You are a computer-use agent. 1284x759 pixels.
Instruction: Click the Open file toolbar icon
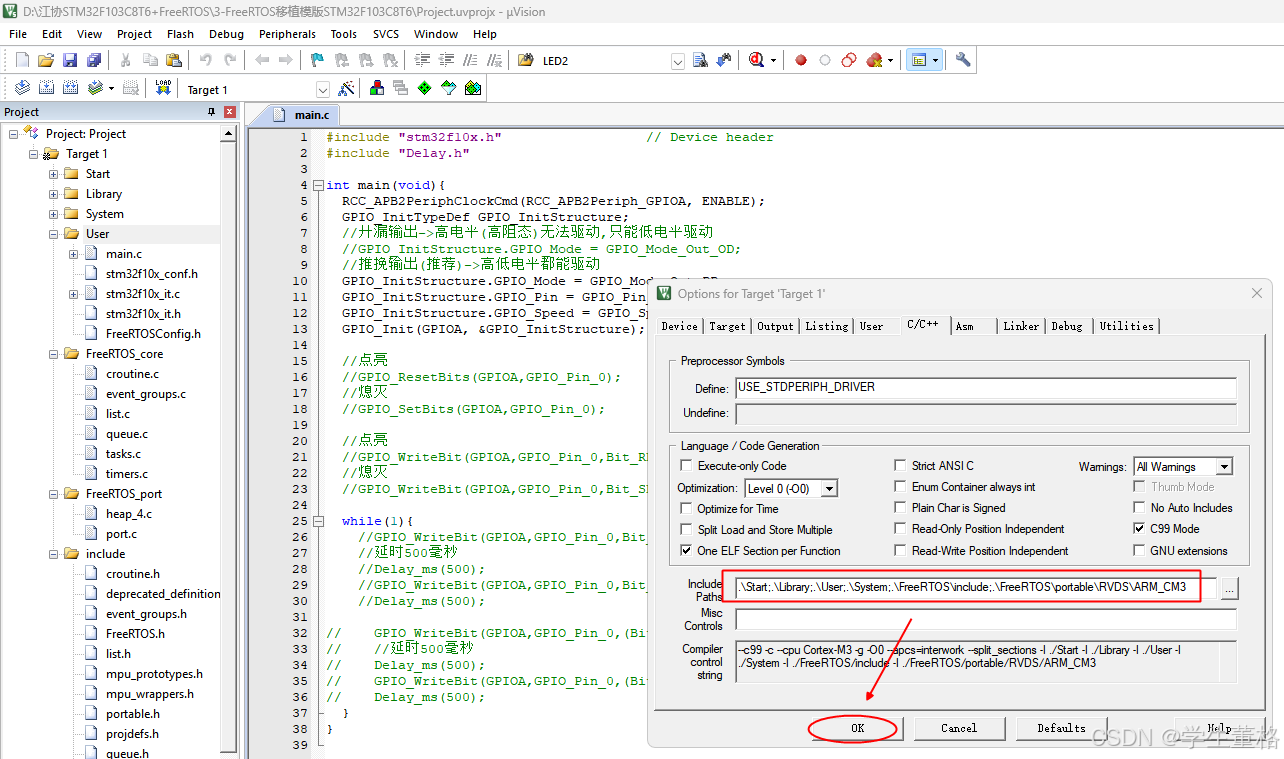click(46, 60)
